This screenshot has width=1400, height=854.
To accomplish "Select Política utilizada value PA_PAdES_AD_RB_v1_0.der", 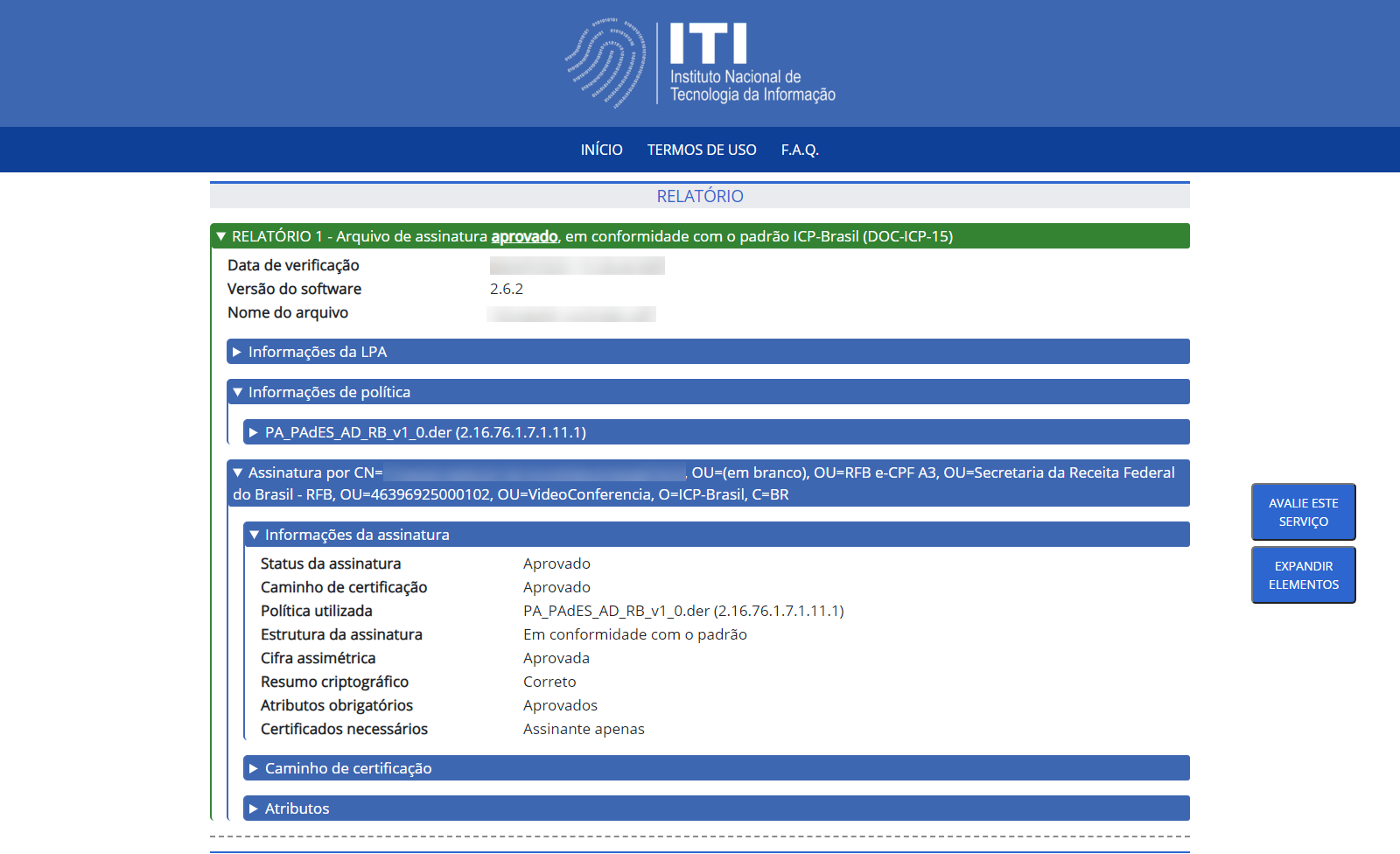I will click(683, 611).
